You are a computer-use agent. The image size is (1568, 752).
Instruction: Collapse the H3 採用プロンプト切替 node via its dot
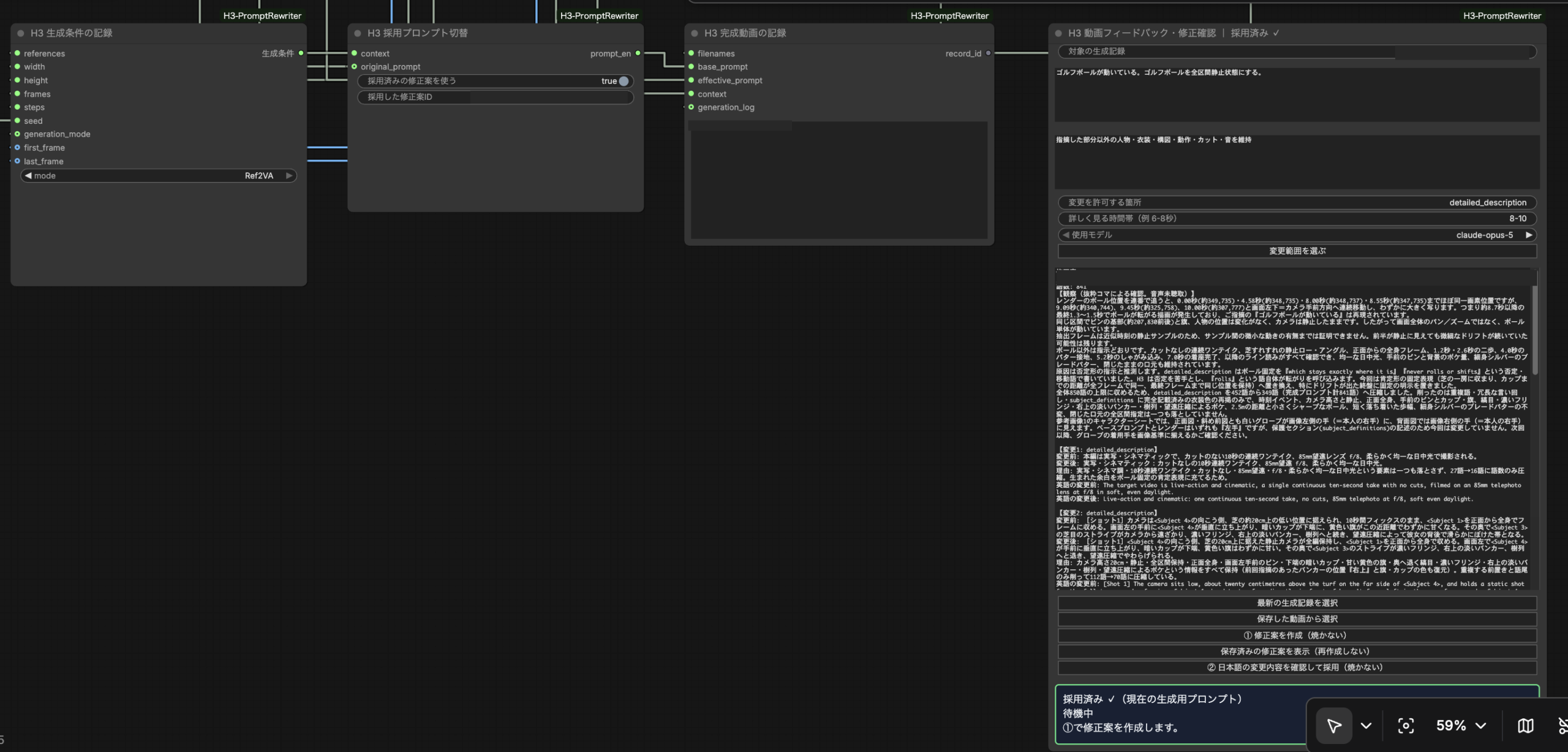point(358,33)
